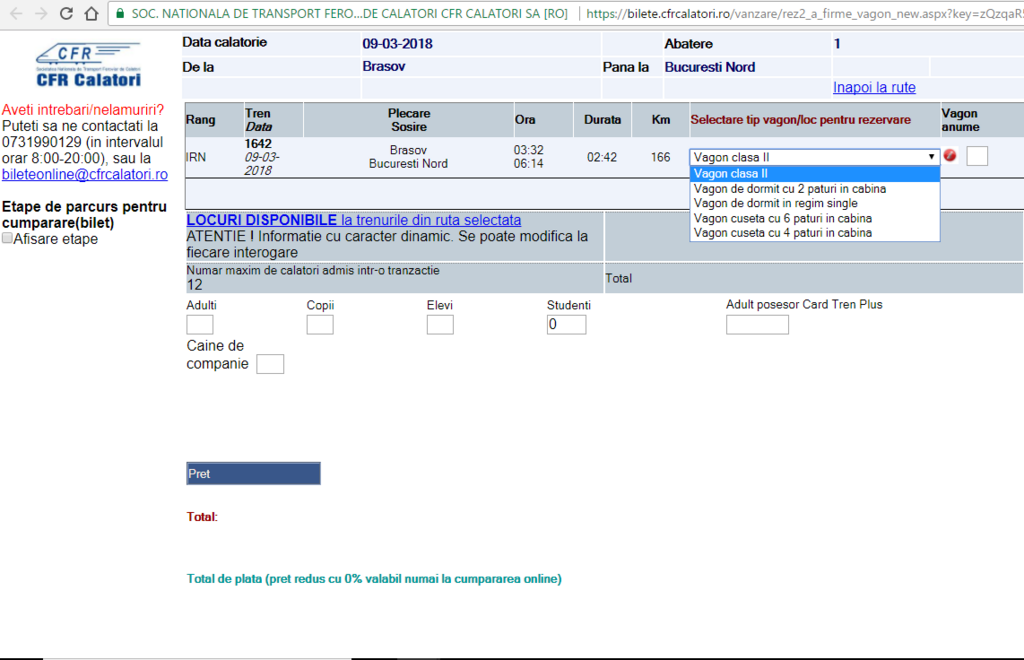Click the browser address bar URL
This screenshot has width=1024, height=660.
(x=803, y=13)
